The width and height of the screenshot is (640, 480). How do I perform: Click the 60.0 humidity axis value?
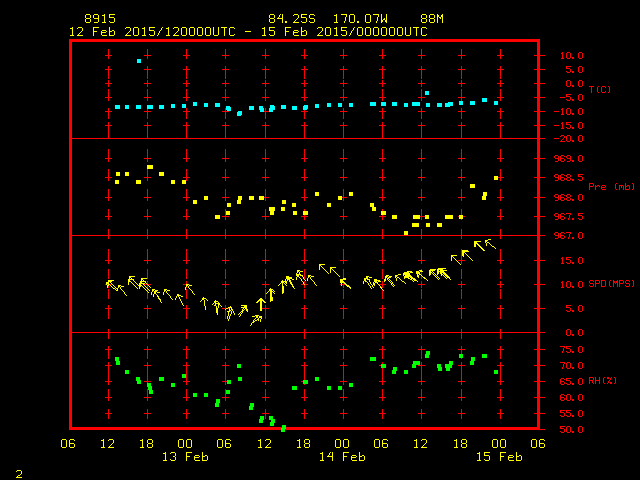coord(571,398)
